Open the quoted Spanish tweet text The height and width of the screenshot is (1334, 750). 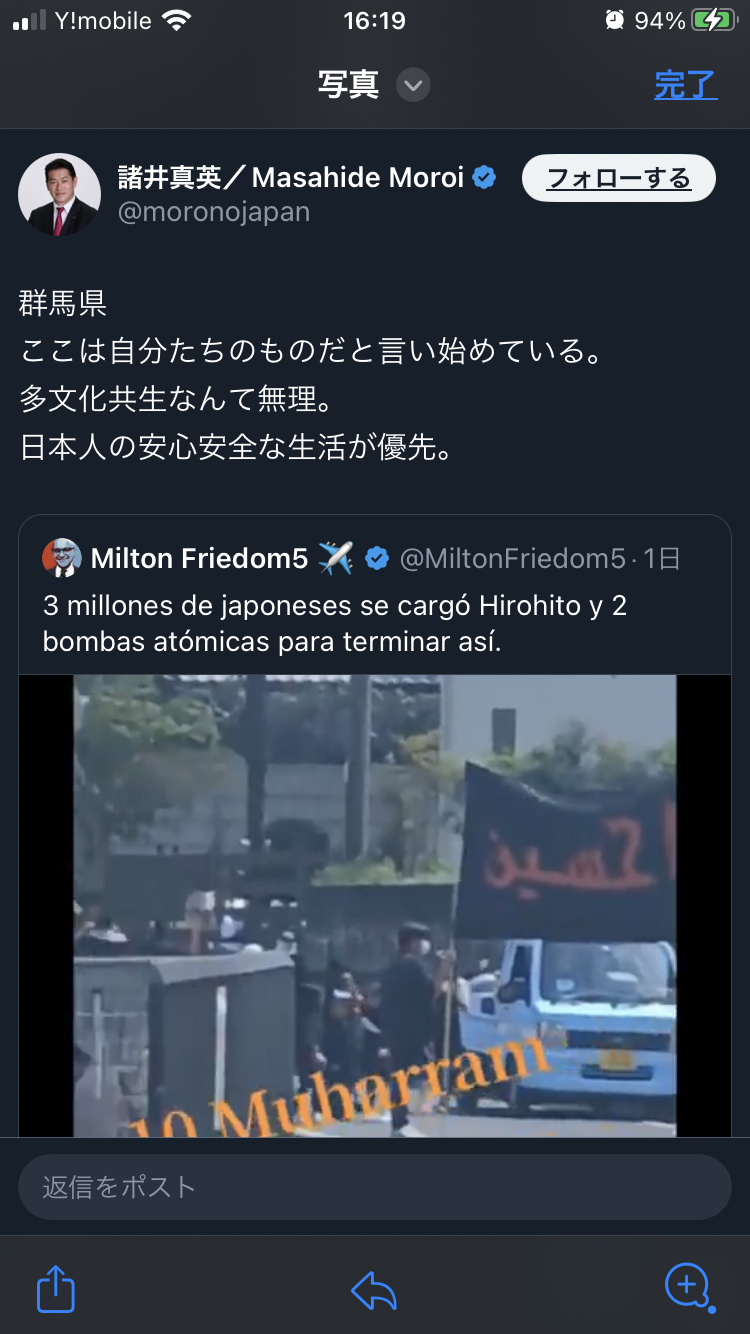click(x=335, y=623)
